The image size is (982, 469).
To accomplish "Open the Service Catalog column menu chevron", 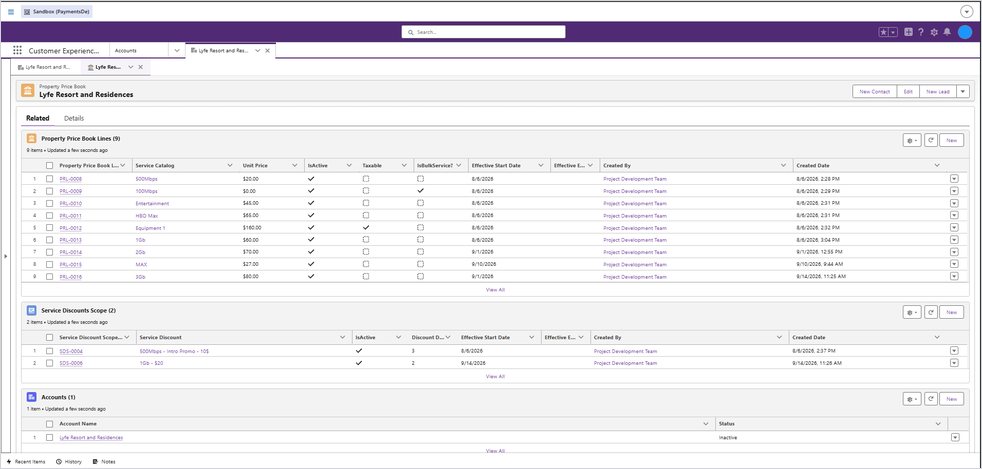I will click(230, 165).
